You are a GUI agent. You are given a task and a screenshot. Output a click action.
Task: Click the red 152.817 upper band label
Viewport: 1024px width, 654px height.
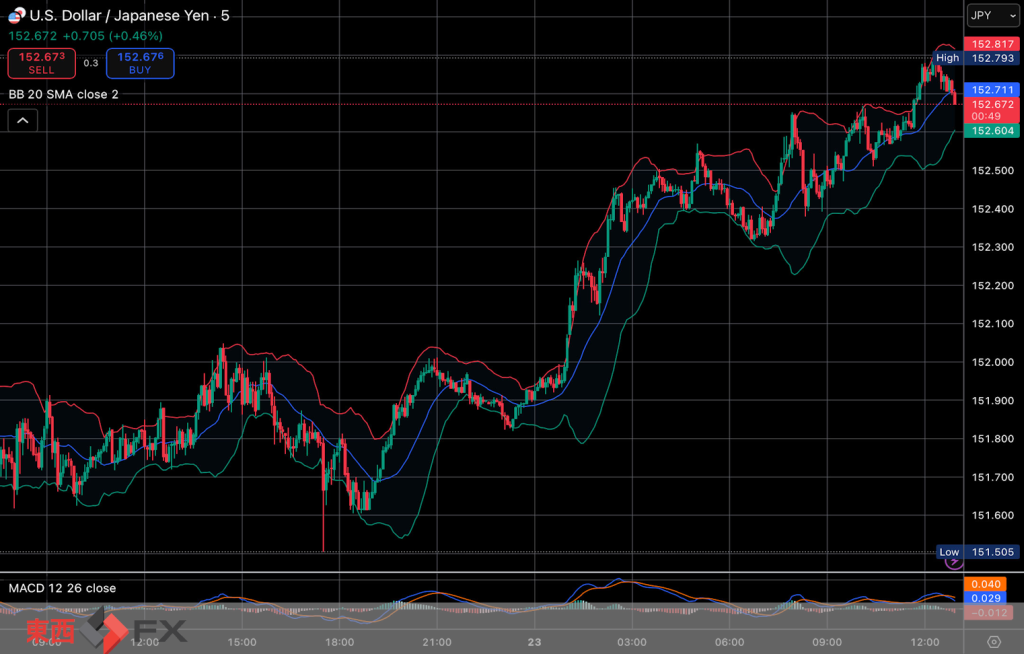click(991, 44)
